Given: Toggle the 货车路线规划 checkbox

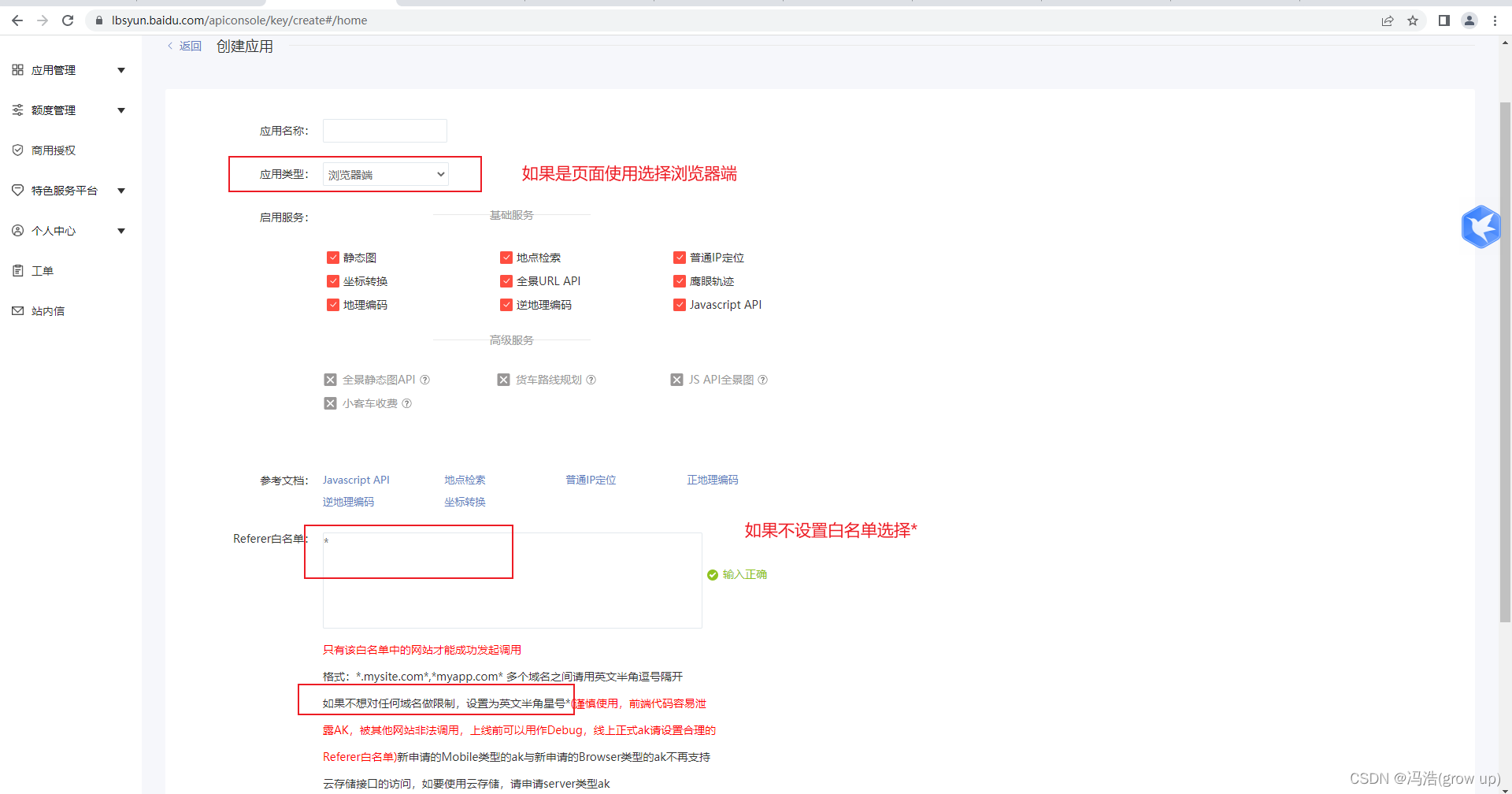Looking at the screenshot, I should [504, 380].
